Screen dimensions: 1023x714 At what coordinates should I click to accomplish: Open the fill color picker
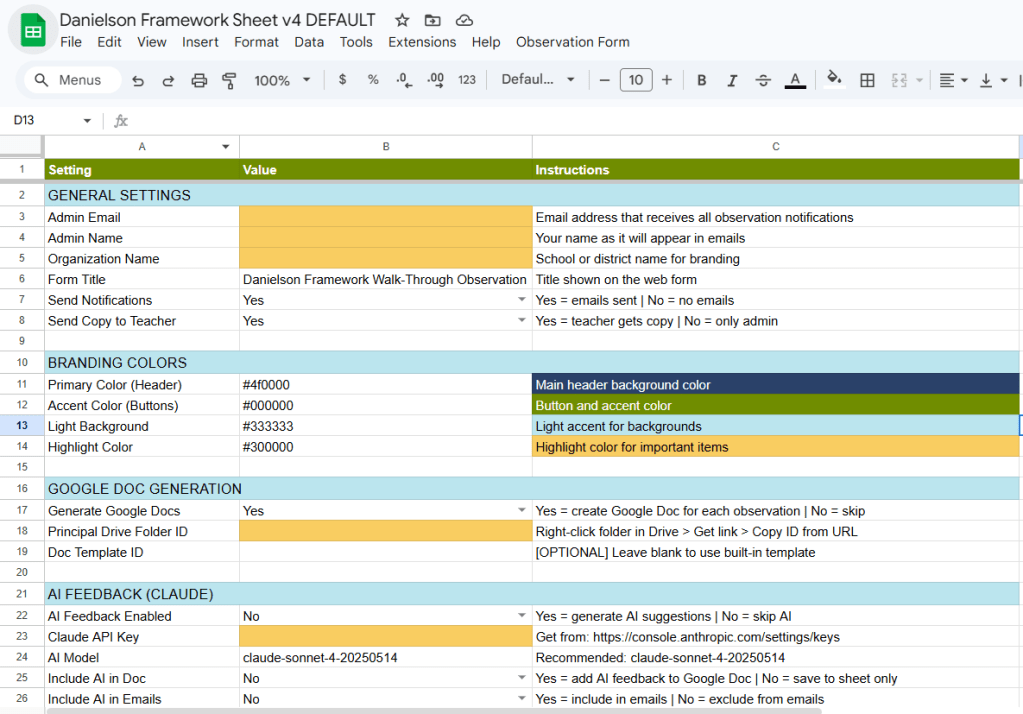point(834,80)
